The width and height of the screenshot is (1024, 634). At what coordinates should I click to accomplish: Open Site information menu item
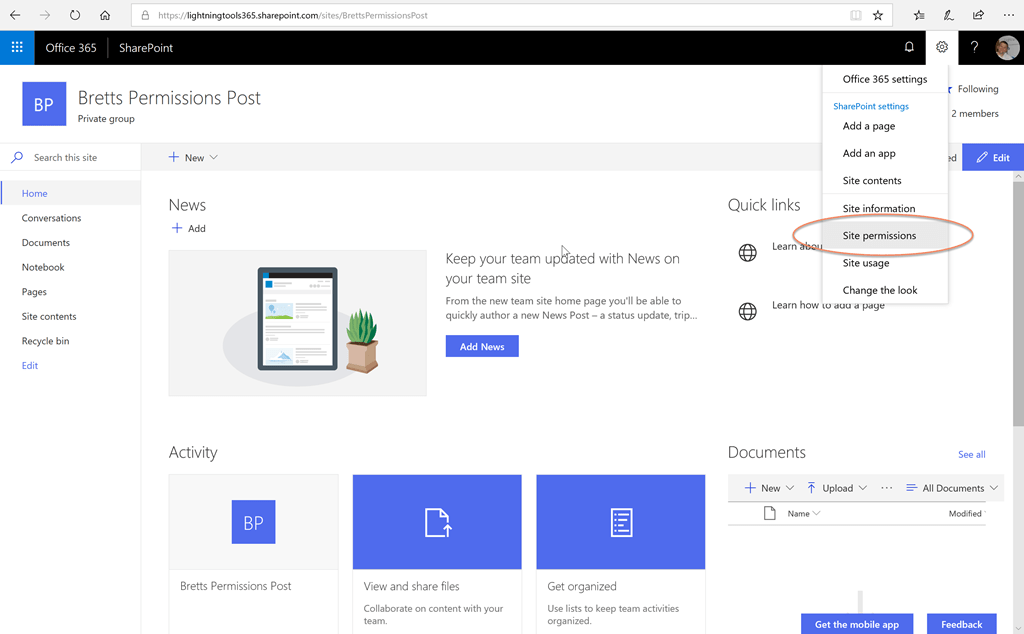[x=885, y=208]
